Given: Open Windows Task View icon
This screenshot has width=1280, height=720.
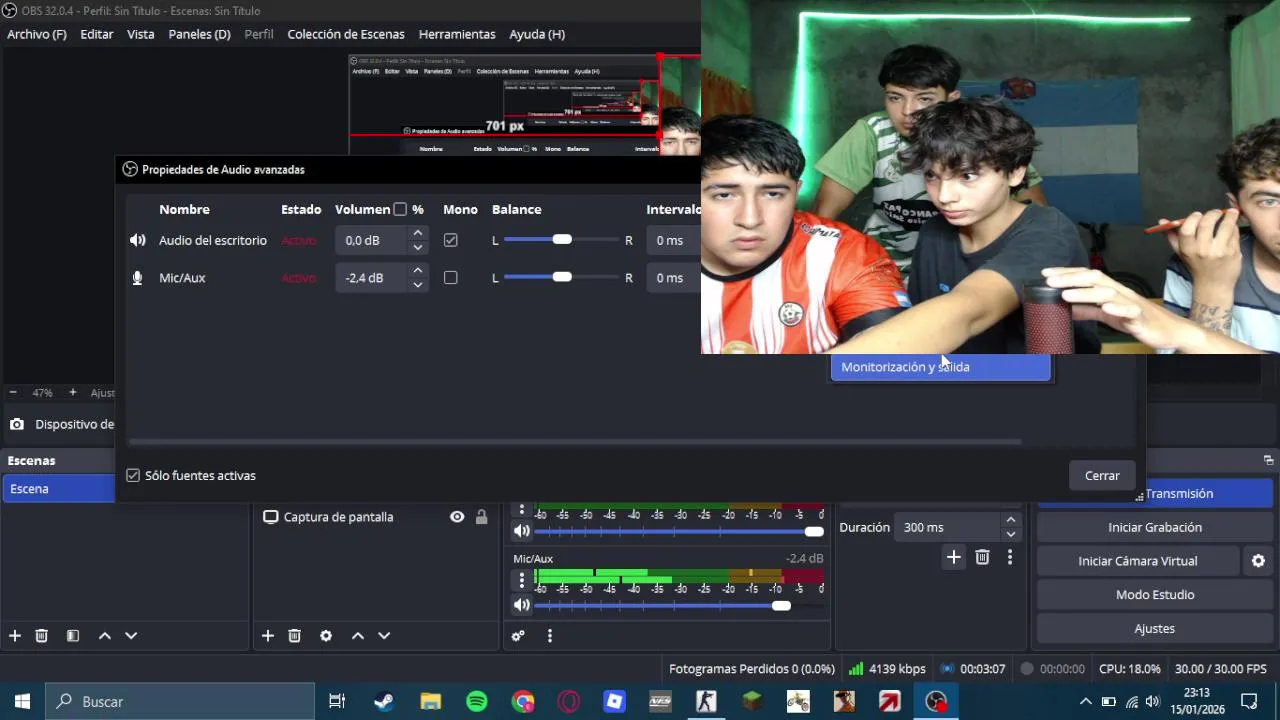Looking at the screenshot, I should (x=337, y=702).
